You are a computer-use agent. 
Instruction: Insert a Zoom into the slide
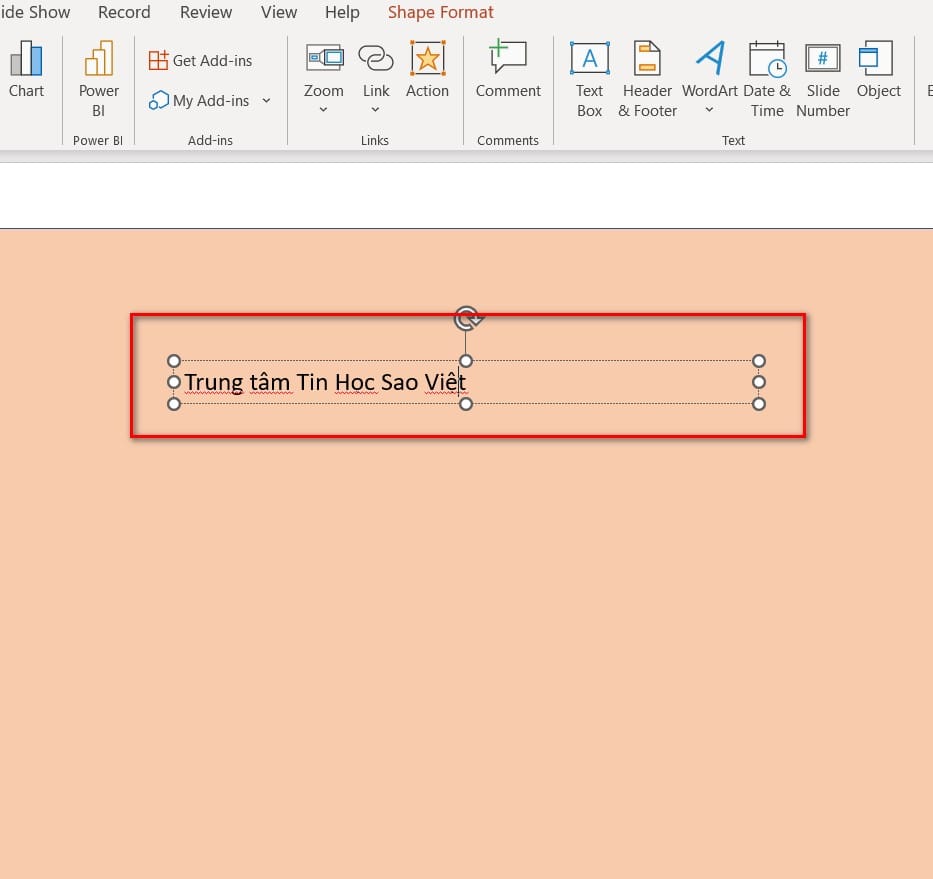click(x=323, y=70)
